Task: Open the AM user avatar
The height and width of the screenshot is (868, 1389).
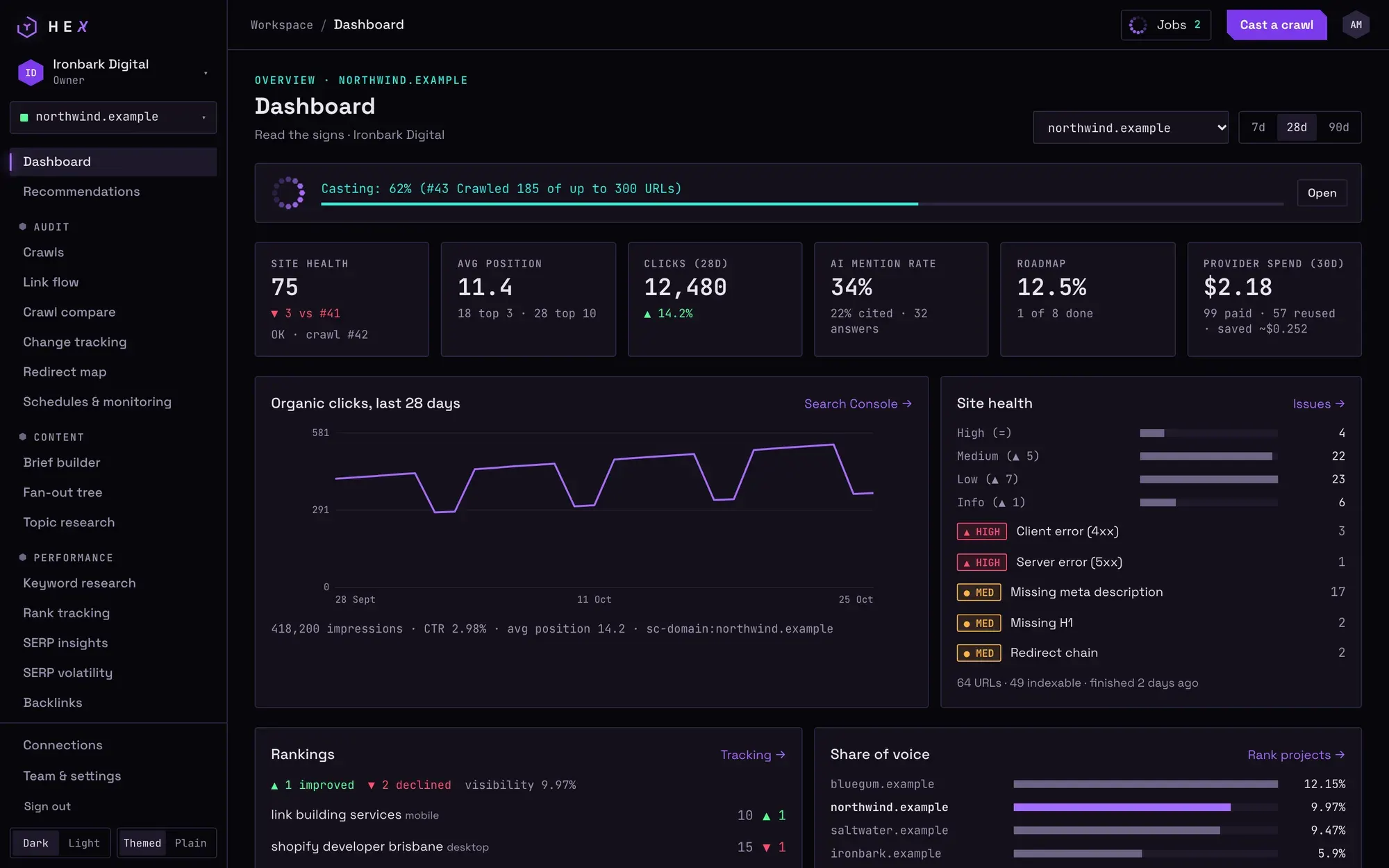Action: click(1356, 25)
